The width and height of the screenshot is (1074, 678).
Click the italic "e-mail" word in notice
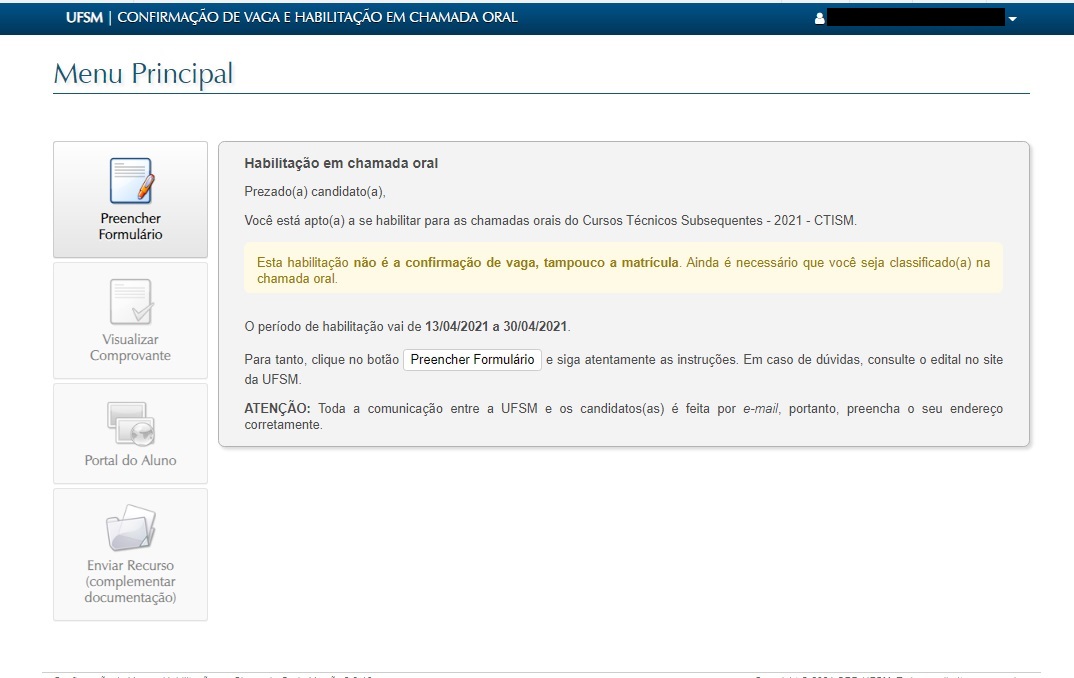(761, 409)
